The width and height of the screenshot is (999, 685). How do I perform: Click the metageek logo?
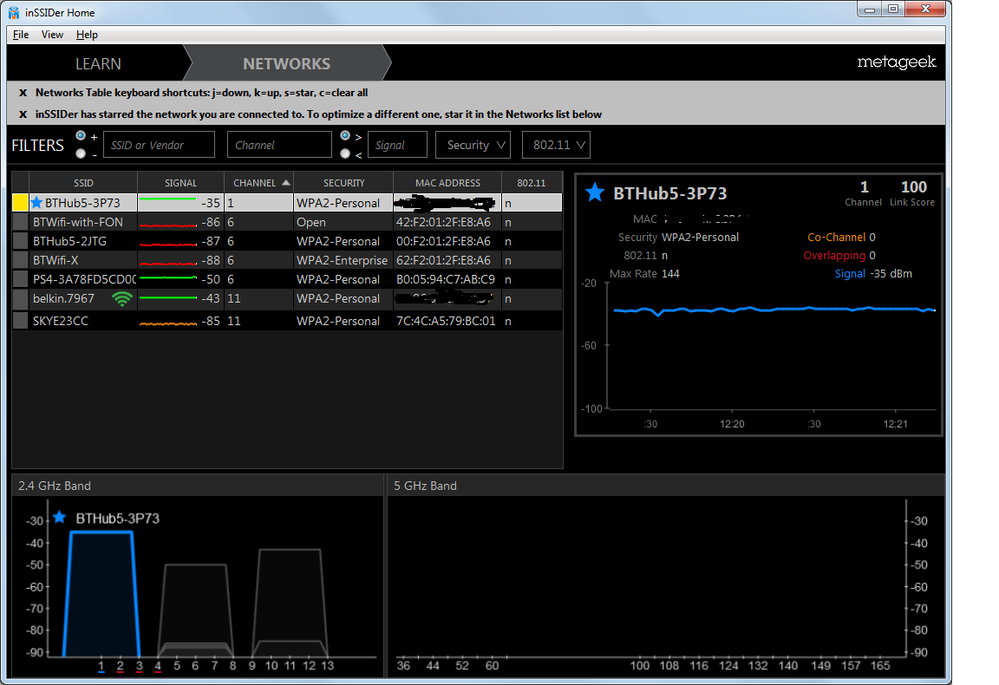896,62
